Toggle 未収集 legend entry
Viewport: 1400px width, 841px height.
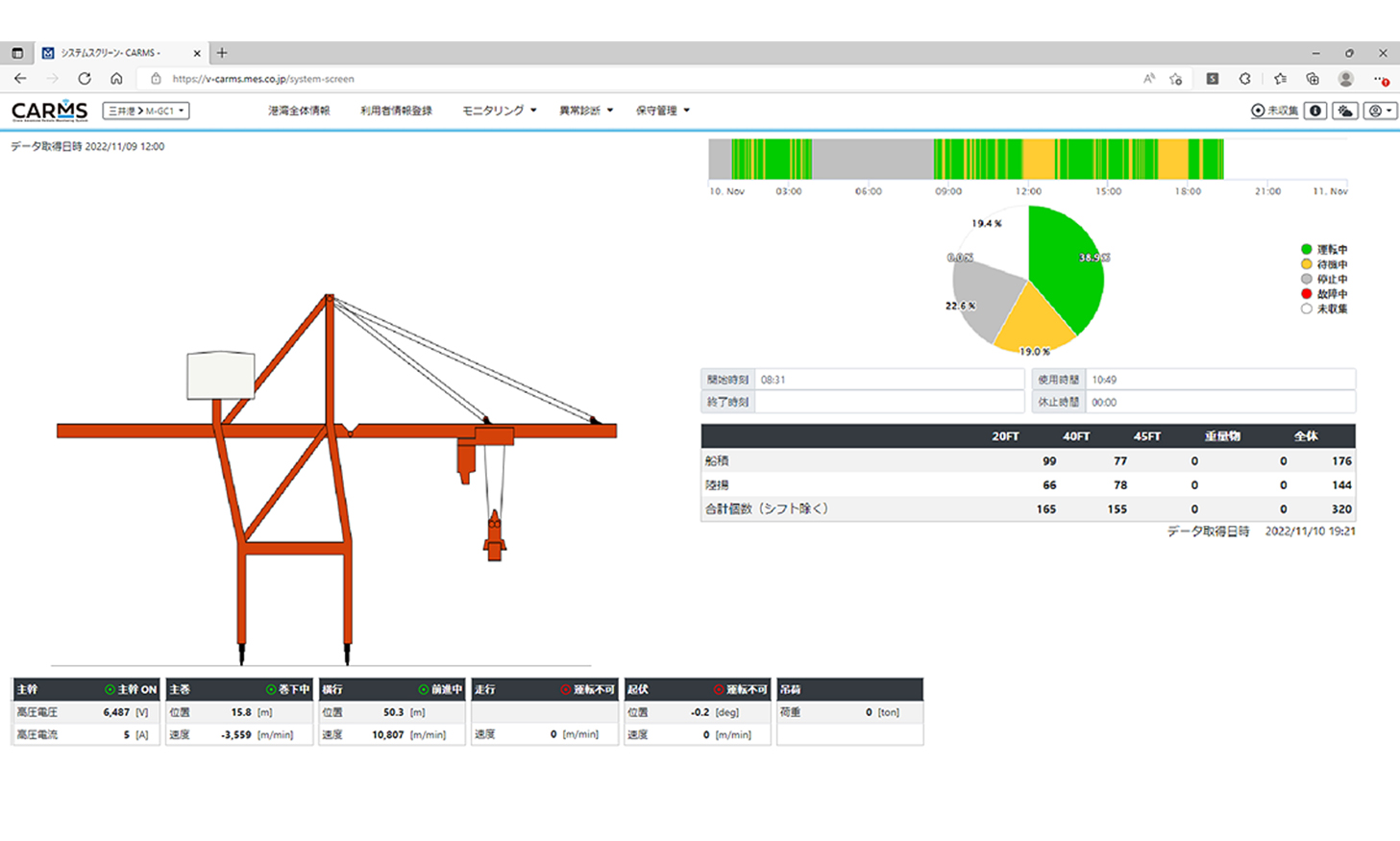point(1324,309)
